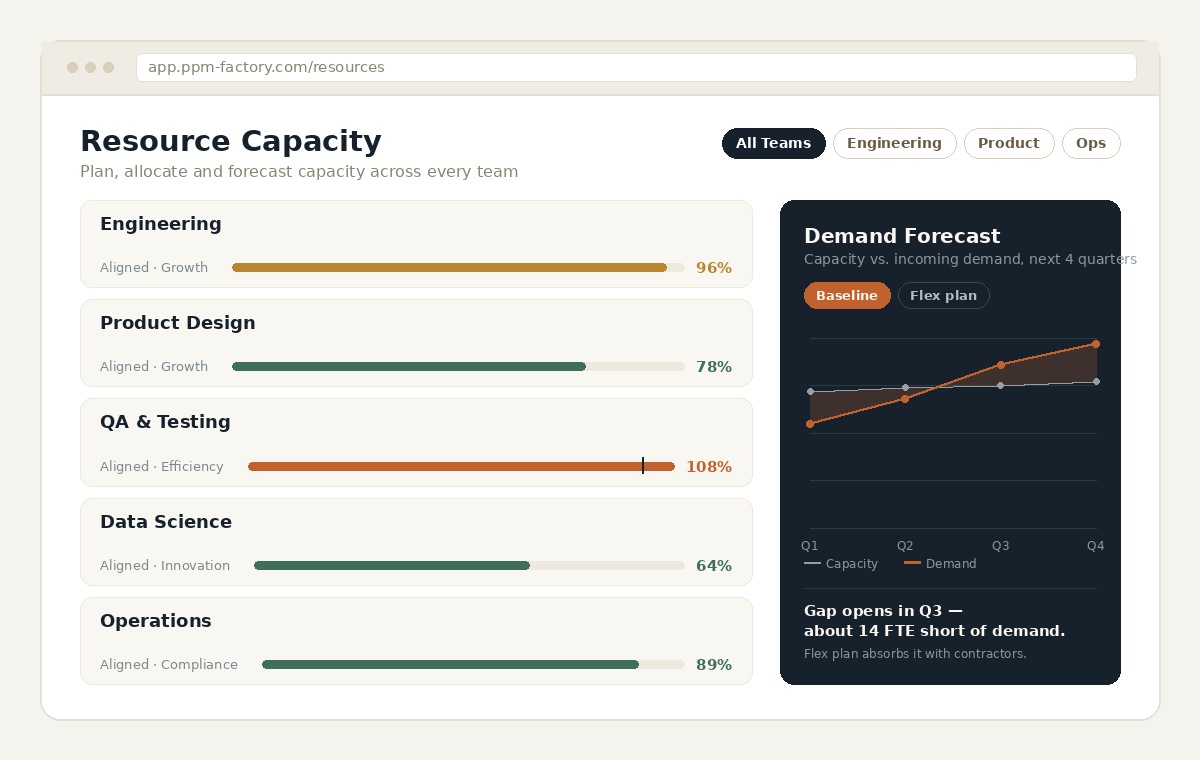Switch forecast to Flex plan scenario

943,295
